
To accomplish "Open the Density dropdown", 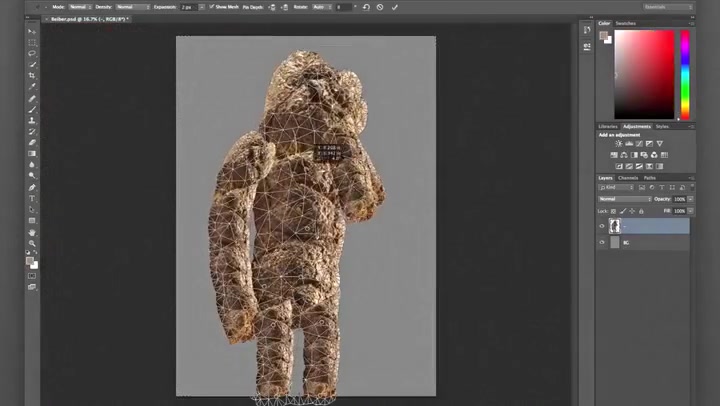I will click(x=131, y=7).
